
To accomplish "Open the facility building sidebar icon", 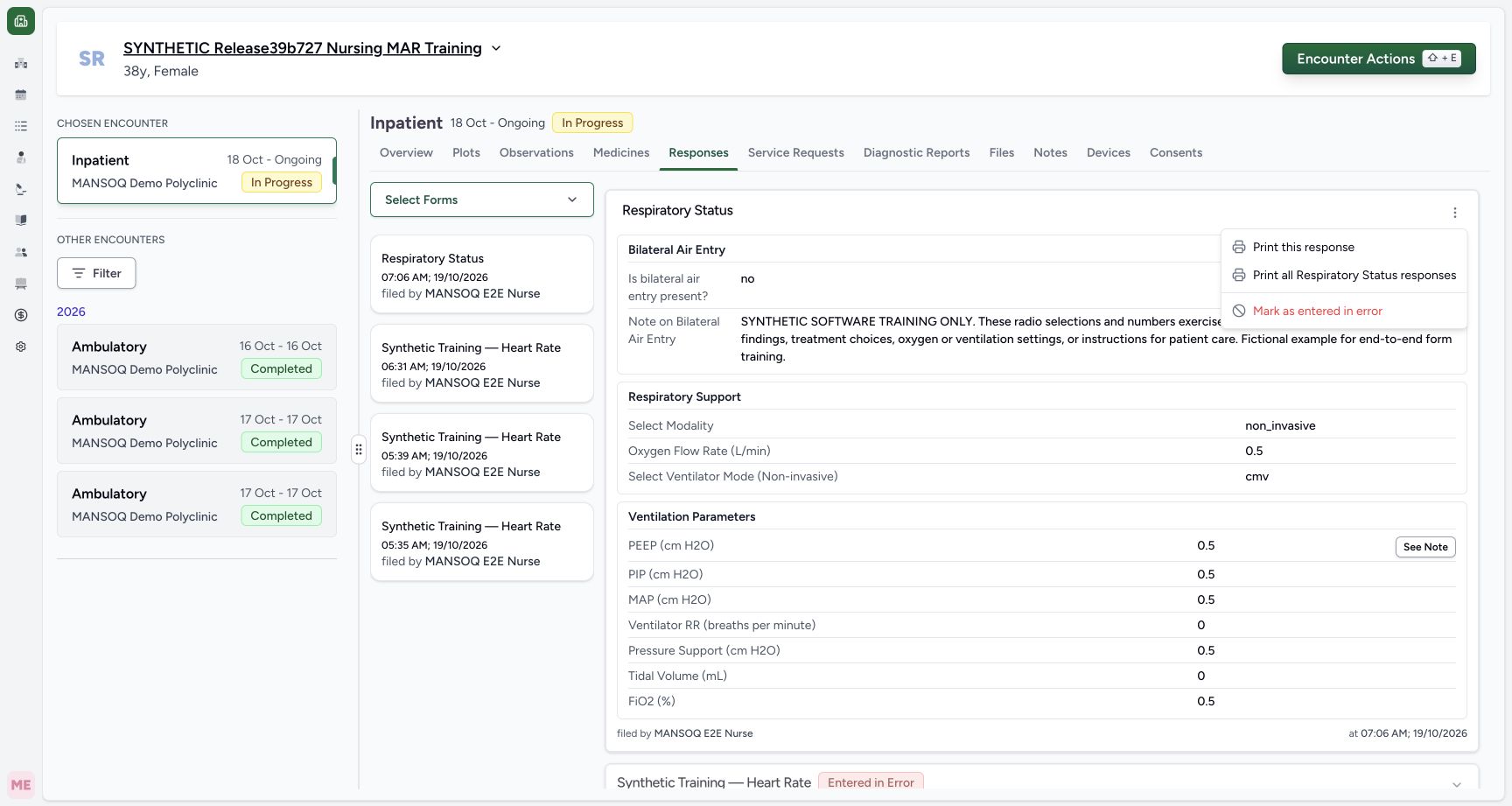I will coord(21,63).
